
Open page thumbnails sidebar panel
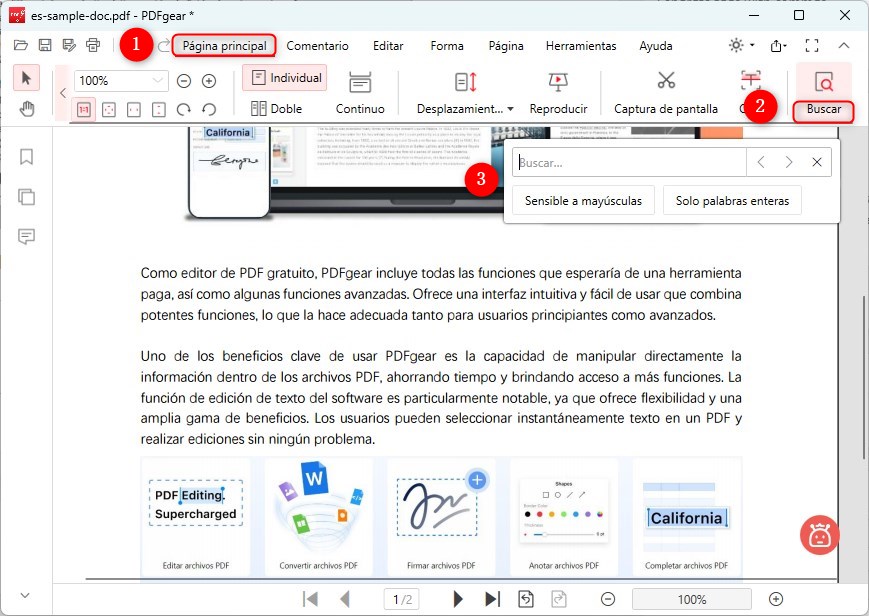pos(26,197)
